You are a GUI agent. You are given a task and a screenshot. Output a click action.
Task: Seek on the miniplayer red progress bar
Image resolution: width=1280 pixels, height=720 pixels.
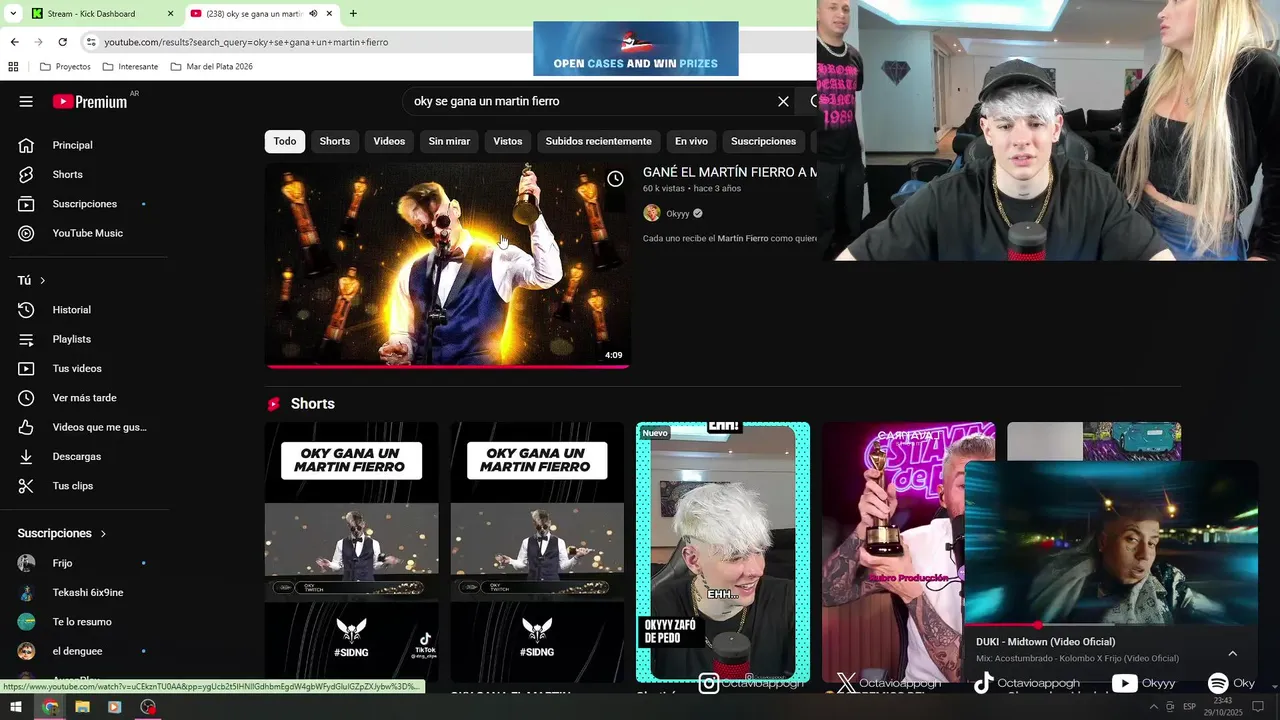pyautogui.click(x=1110, y=625)
